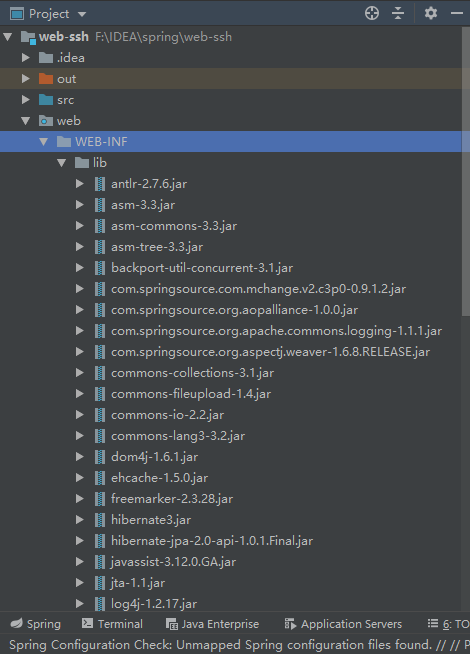Open the Terminal tool window tab
470x654 pixels.
tap(112, 624)
